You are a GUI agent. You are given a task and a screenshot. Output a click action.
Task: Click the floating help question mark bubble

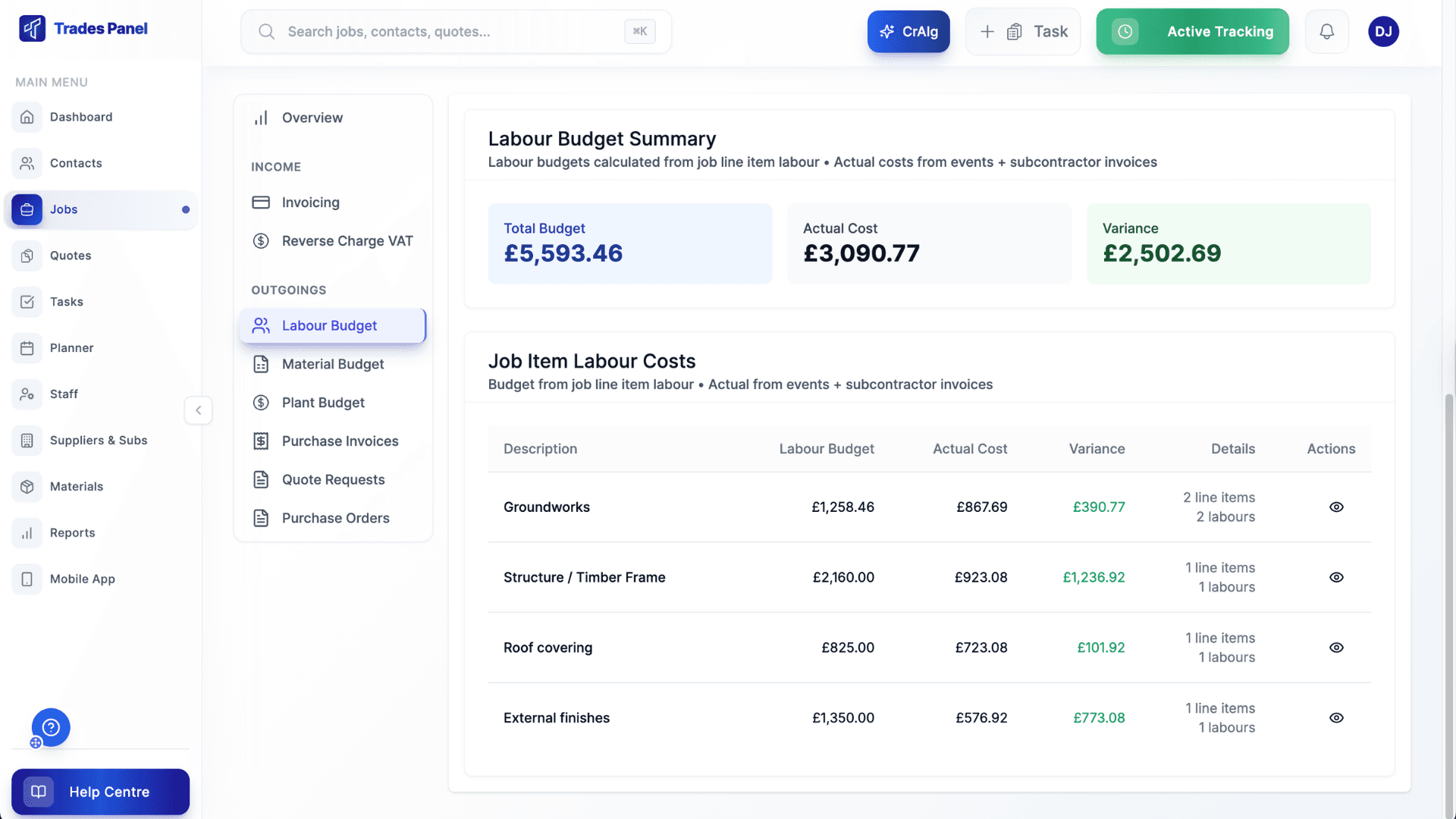pos(51,727)
